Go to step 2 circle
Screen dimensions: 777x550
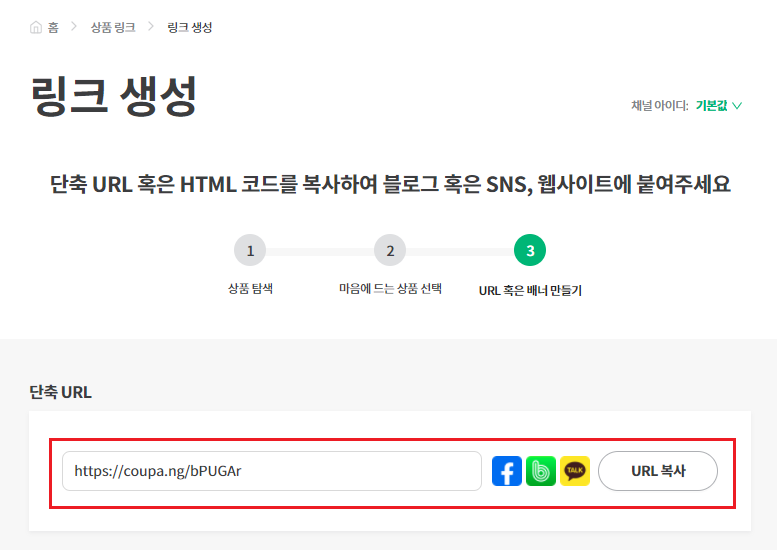tap(390, 250)
